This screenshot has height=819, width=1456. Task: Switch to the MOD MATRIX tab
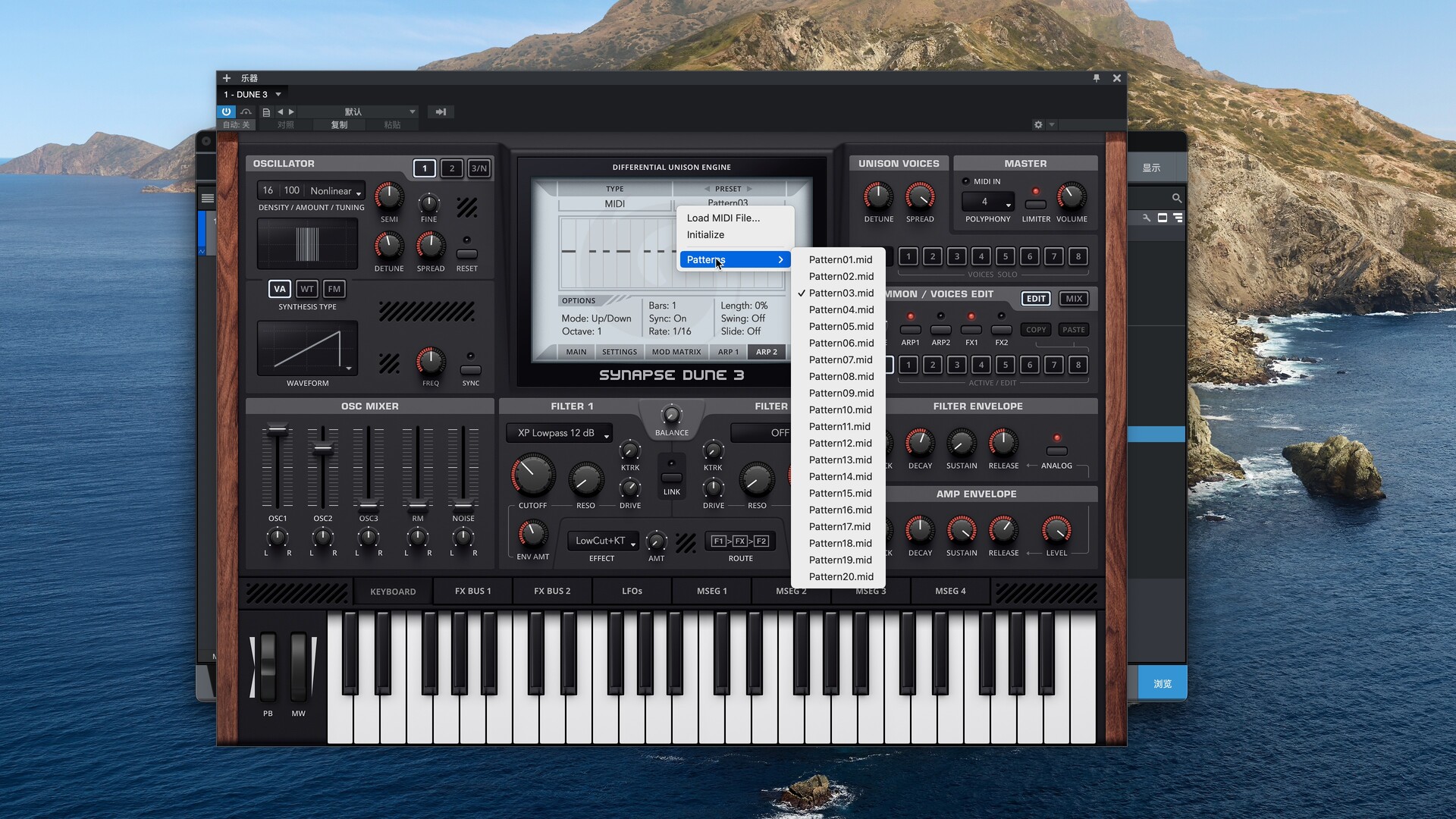[x=676, y=352]
